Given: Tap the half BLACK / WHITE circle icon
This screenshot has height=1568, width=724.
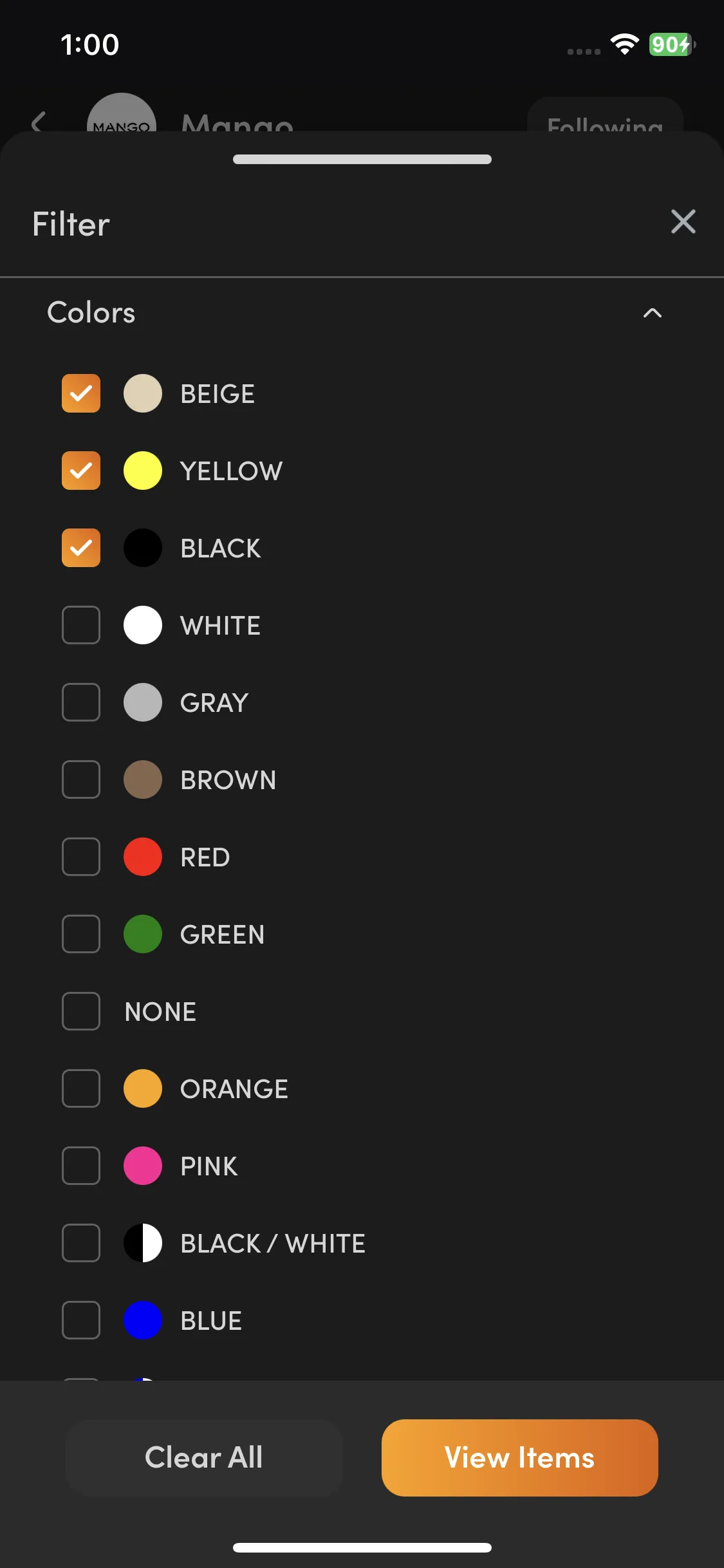Looking at the screenshot, I should pyautogui.click(x=143, y=1243).
